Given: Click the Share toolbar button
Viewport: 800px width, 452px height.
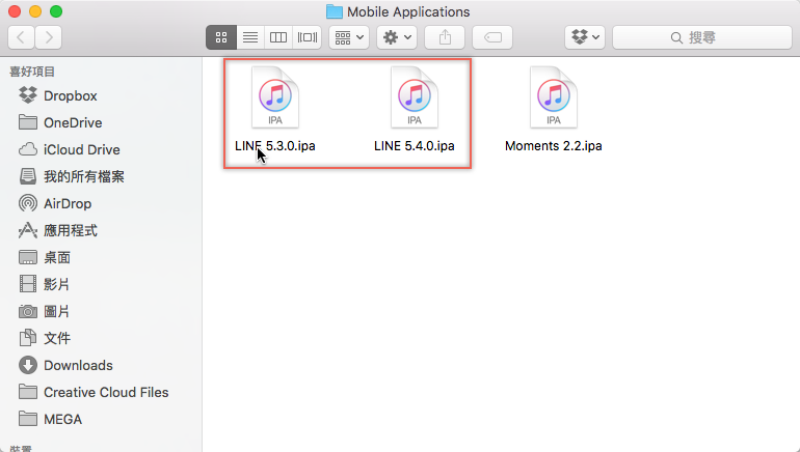Looking at the screenshot, I should 445,37.
